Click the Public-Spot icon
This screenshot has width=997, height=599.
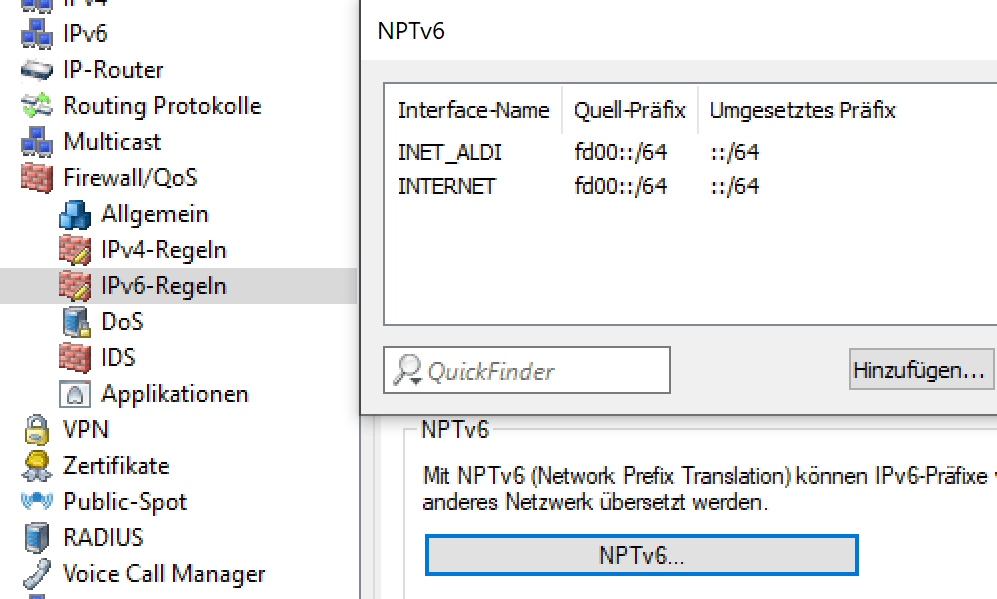tap(36, 500)
